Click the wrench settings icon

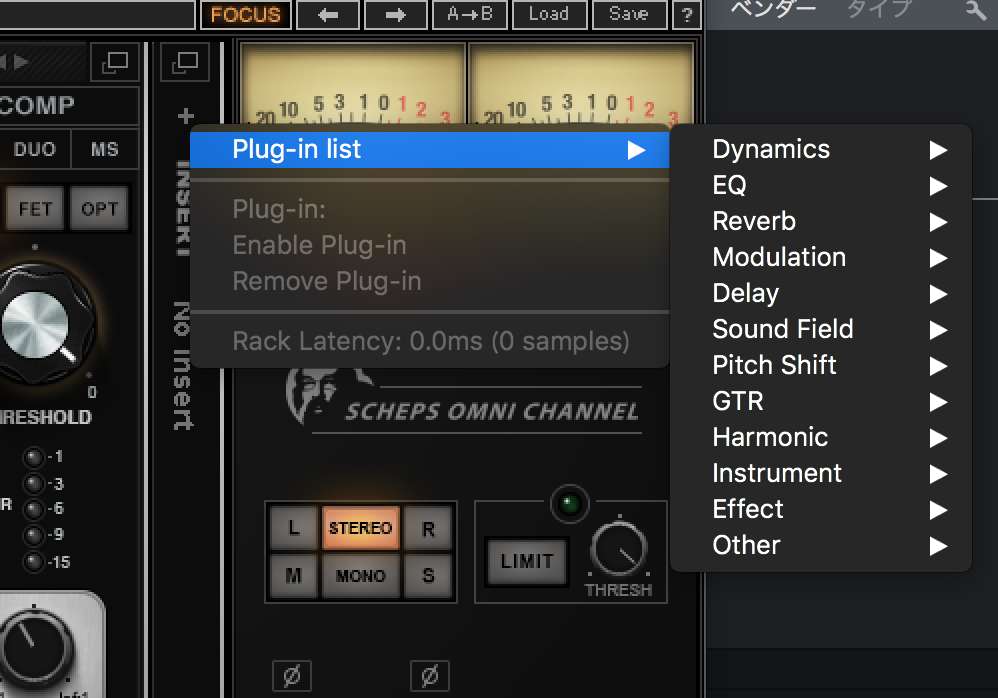click(975, 10)
